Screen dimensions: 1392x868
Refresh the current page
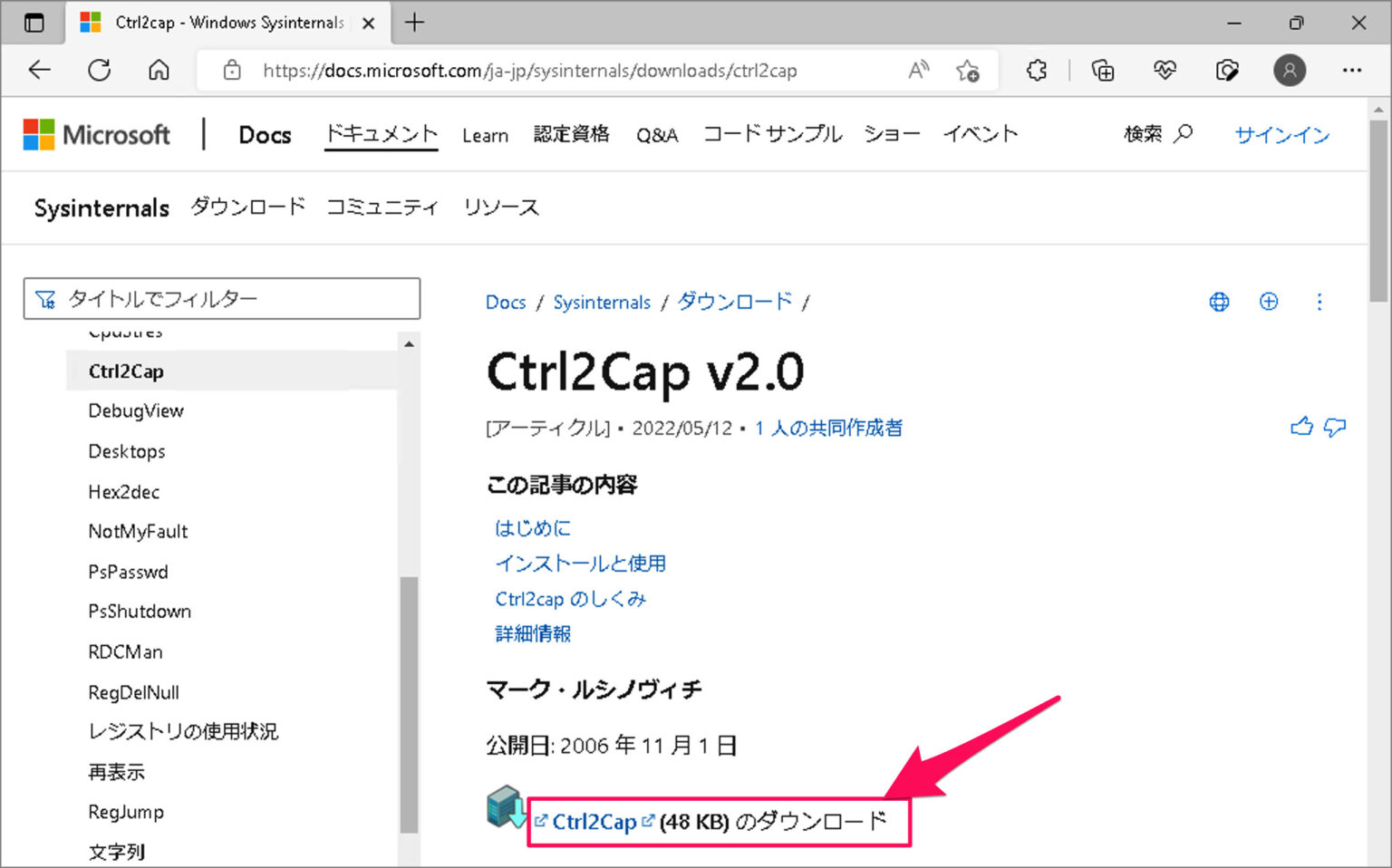point(99,70)
